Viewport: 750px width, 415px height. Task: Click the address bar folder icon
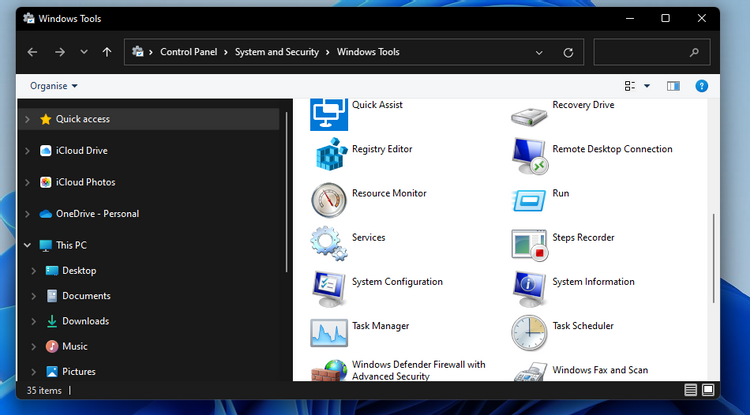(x=138, y=52)
